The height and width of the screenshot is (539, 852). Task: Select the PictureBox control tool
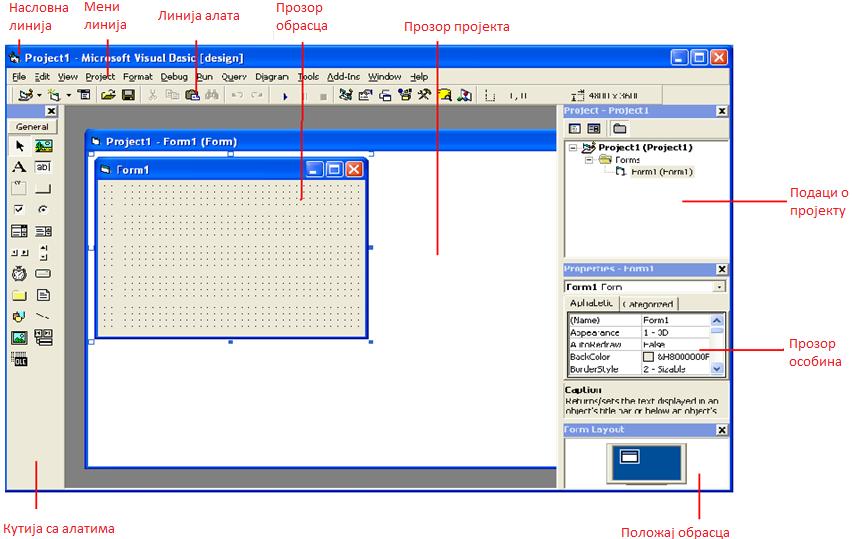43,146
